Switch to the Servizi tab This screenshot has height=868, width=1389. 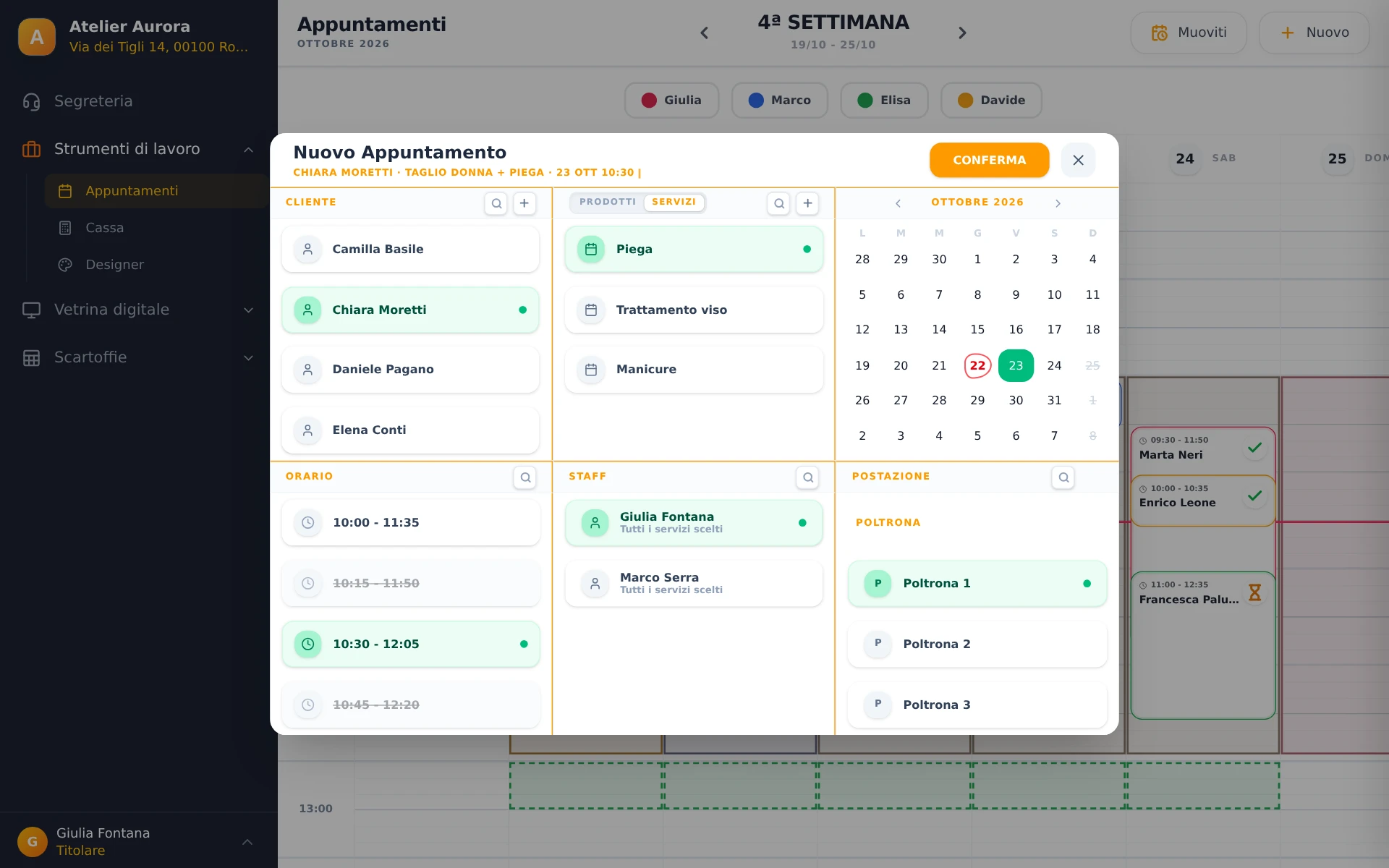point(674,202)
